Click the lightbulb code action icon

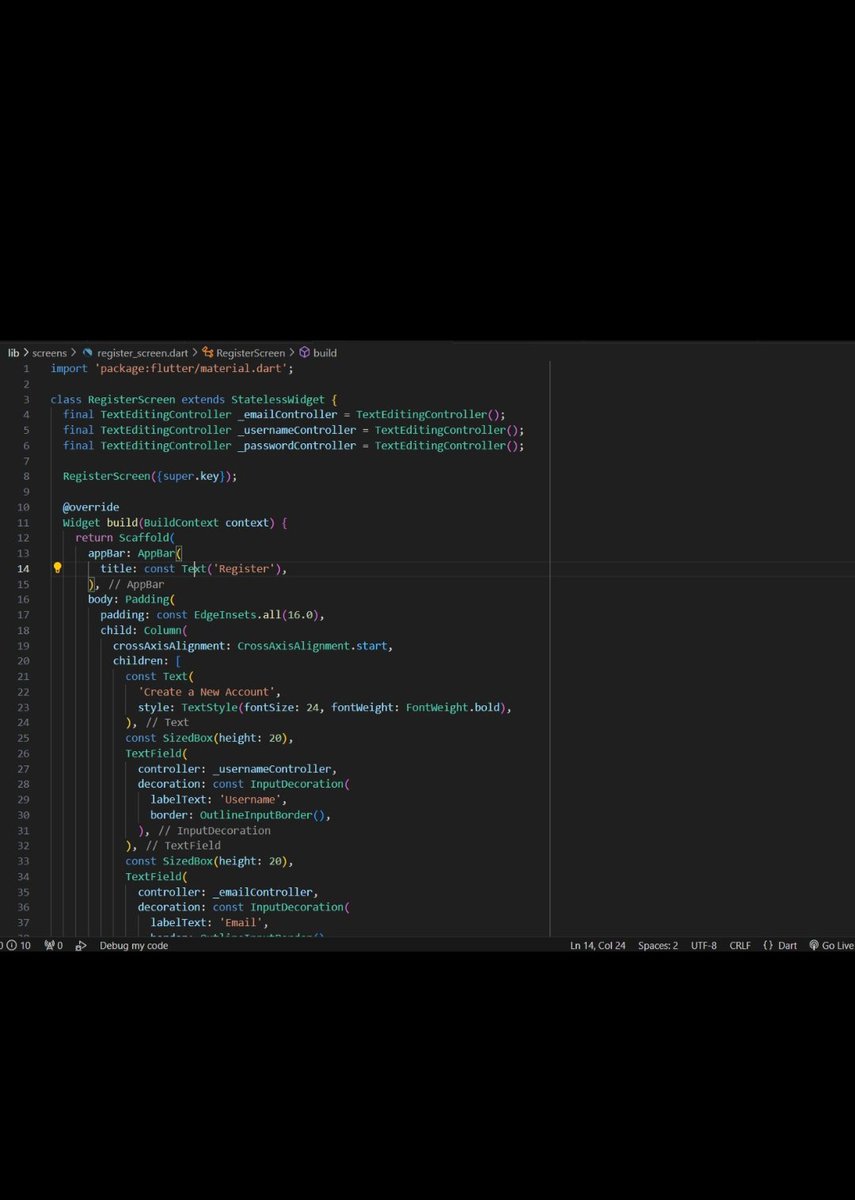(57, 568)
